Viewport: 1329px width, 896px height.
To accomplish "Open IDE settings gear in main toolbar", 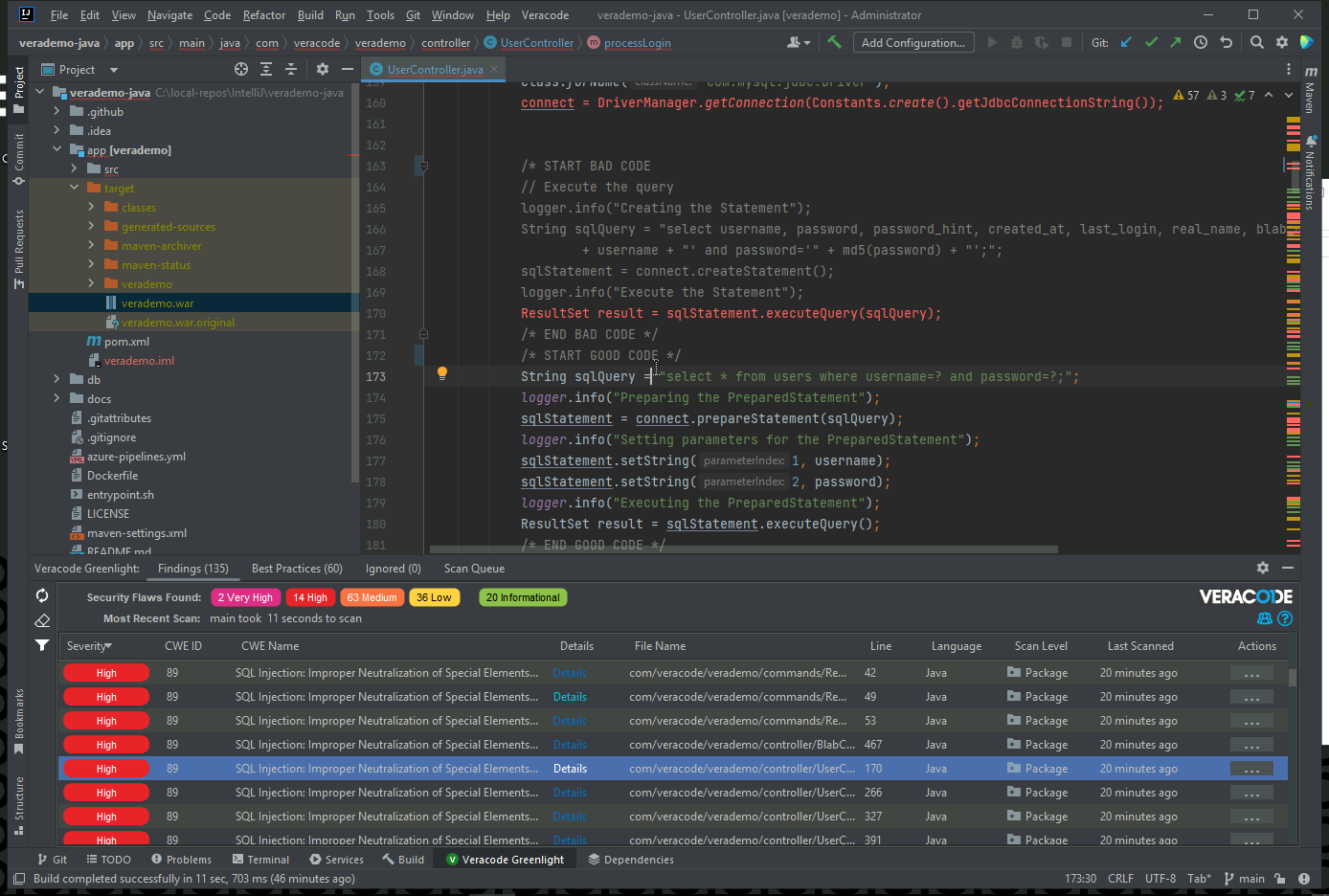I will pos(1282,42).
